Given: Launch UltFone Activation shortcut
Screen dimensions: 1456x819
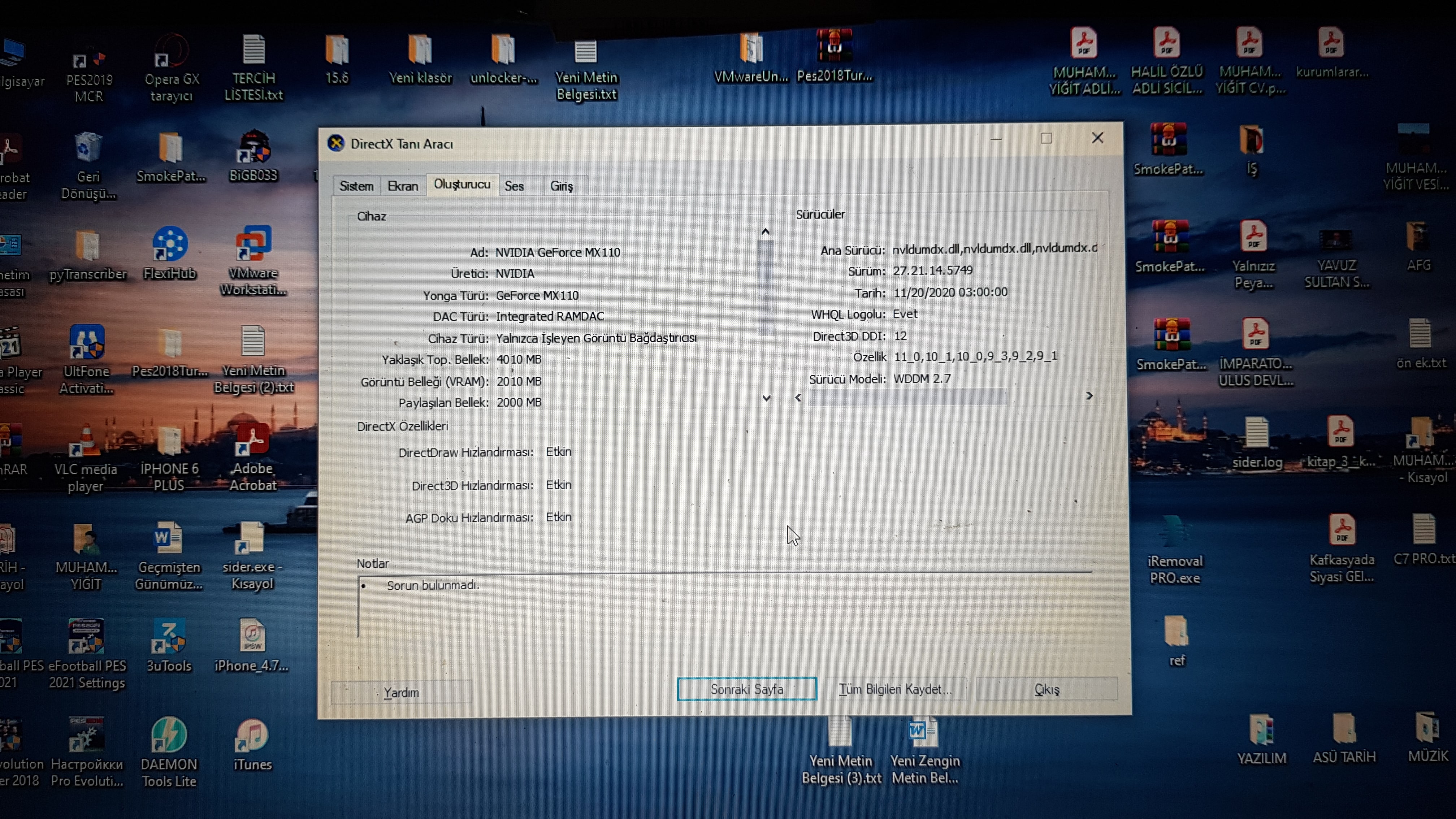Looking at the screenshot, I should pyautogui.click(x=86, y=360).
